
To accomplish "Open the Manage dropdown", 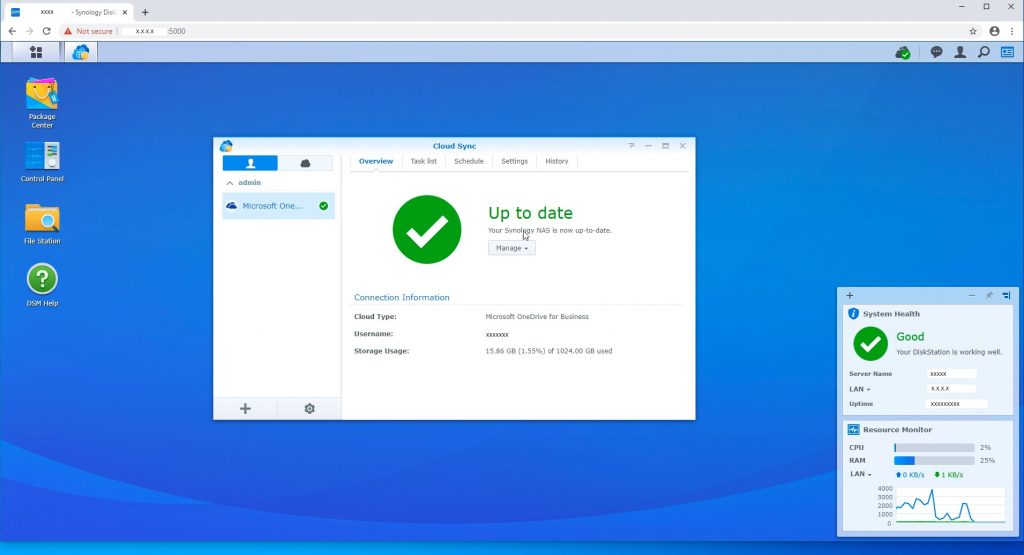I will coord(511,248).
